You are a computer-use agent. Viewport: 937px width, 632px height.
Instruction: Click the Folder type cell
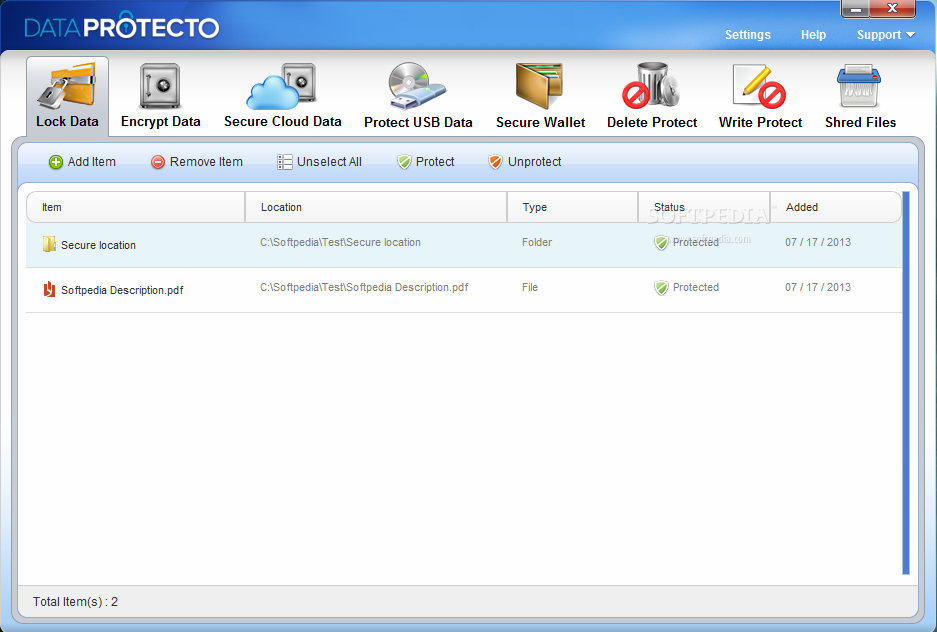tap(537, 243)
